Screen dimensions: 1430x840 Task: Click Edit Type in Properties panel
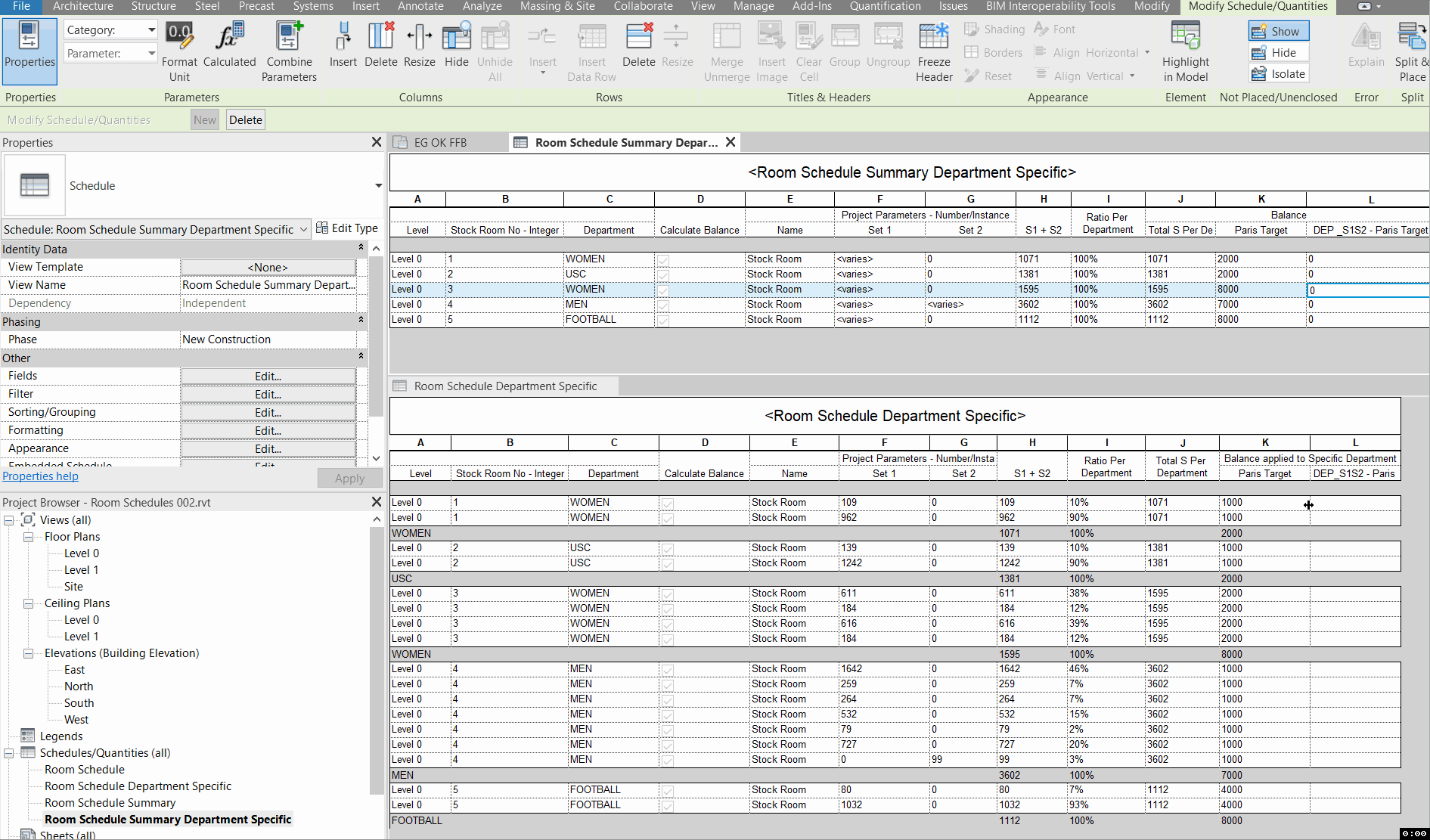pos(347,228)
